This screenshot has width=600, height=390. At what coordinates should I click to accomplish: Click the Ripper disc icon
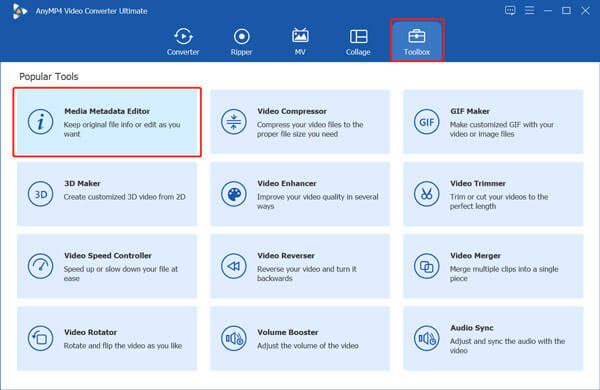241,37
